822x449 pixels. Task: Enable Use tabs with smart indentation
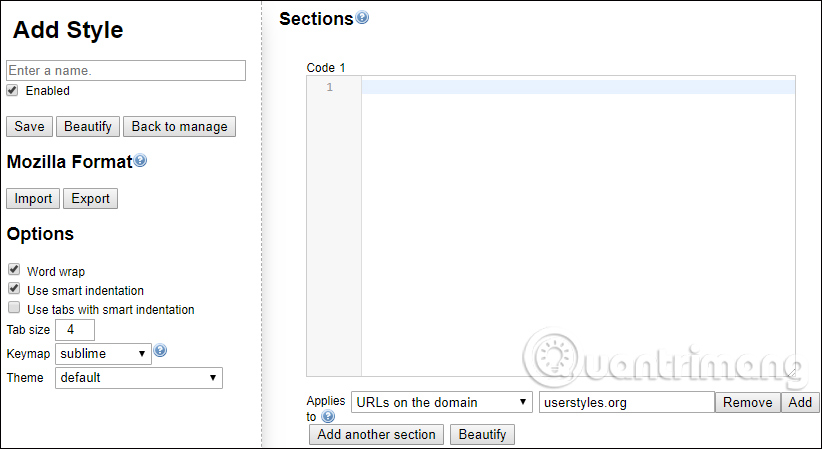(14, 309)
